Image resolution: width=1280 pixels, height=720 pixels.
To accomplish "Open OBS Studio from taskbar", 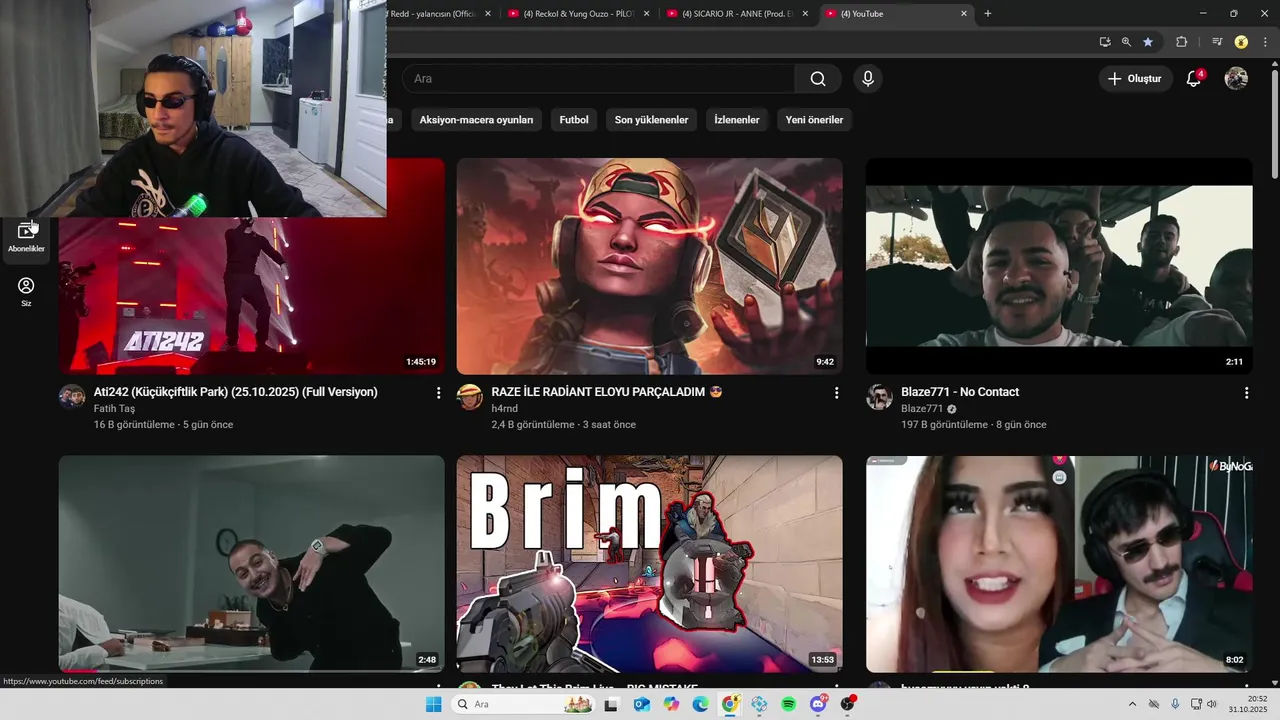I will [848, 704].
